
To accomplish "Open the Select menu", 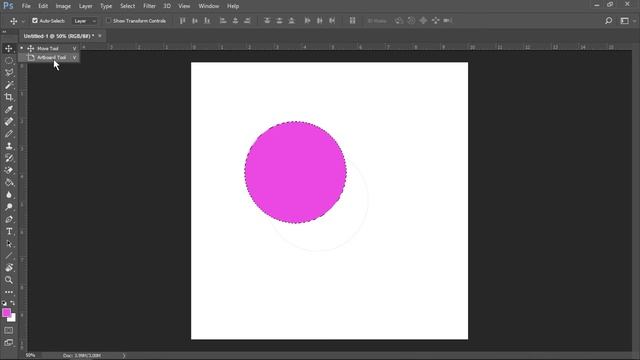I will tap(127, 6).
